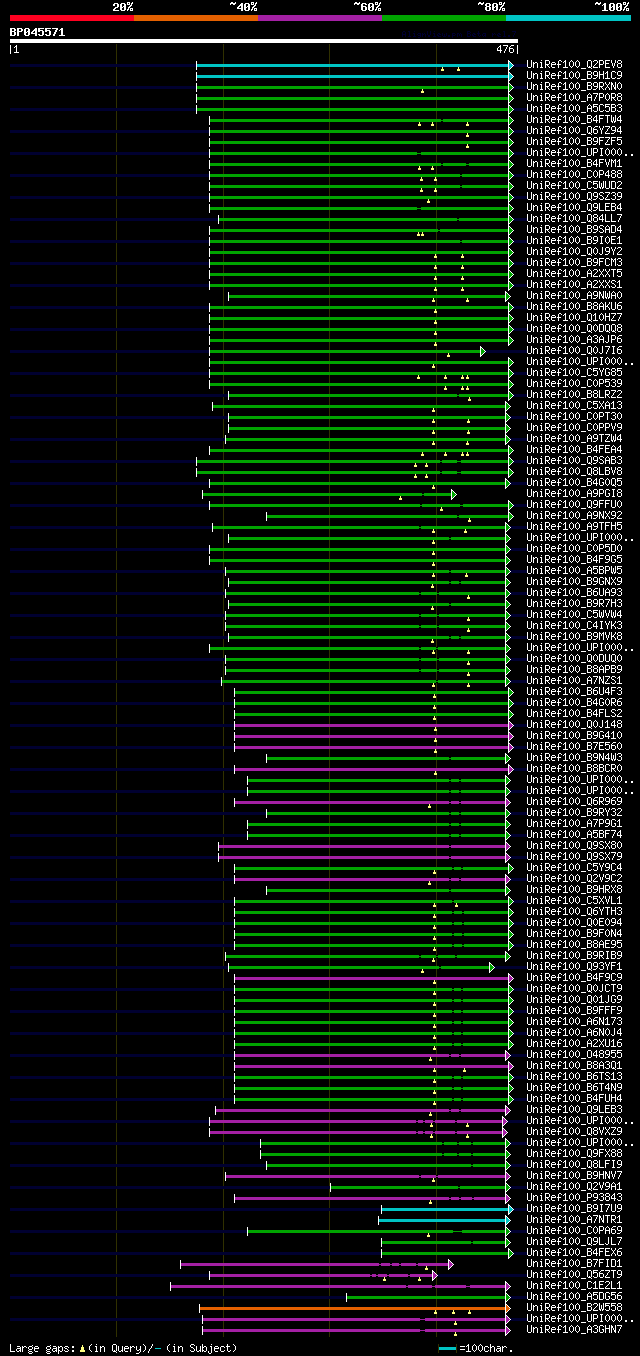Select the UniRef100_Q9FFU0 label
640x1356 pixels.
click(x=574, y=504)
